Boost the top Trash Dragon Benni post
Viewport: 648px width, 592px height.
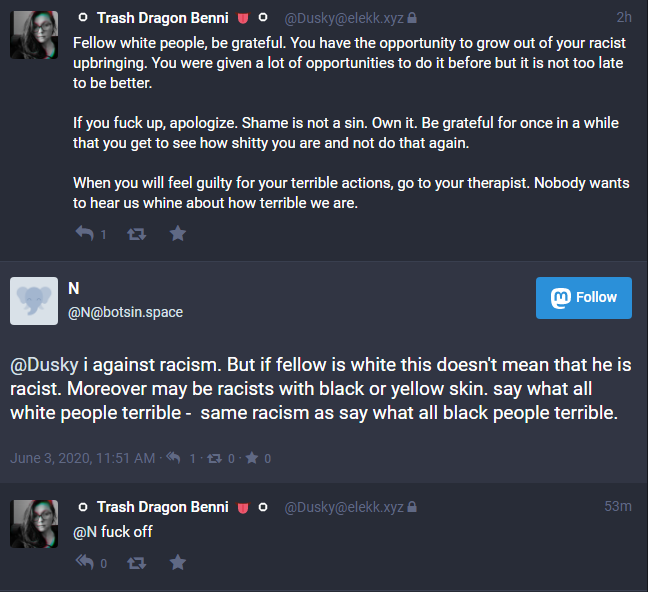(x=137, y=233)
